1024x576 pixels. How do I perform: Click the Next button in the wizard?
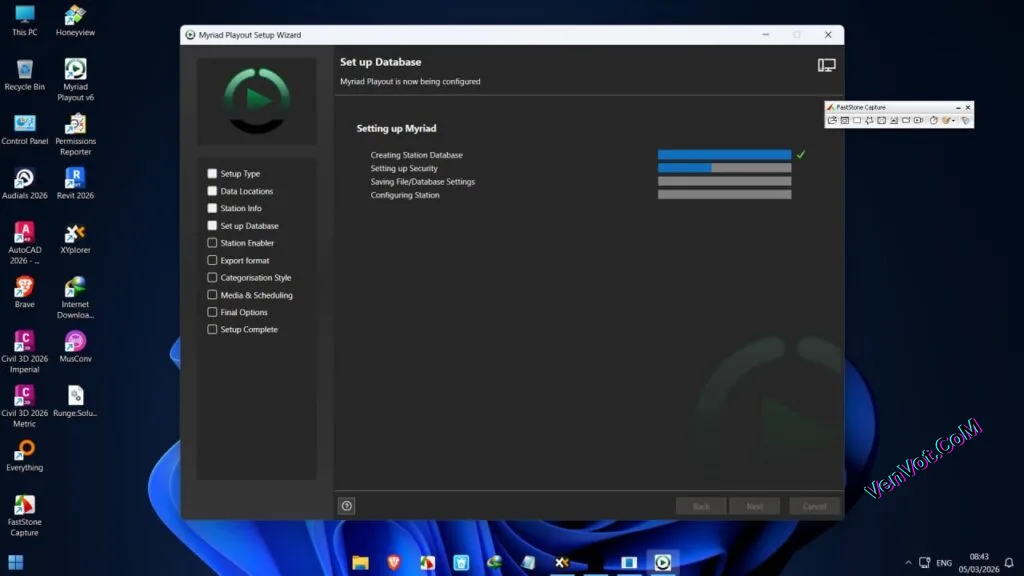[755, 506]
